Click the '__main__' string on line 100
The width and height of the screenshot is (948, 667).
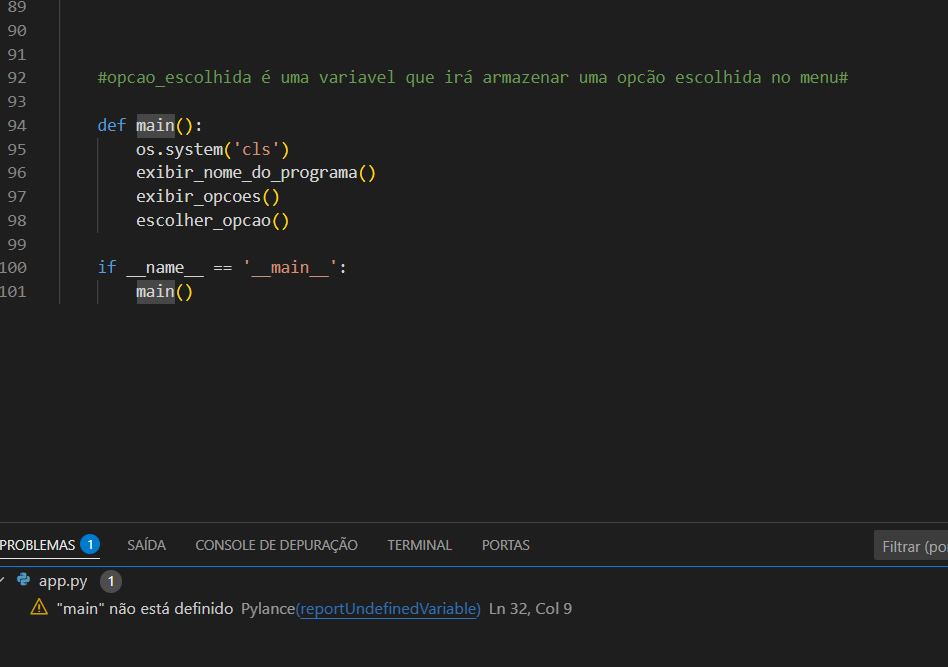(290, 268)
